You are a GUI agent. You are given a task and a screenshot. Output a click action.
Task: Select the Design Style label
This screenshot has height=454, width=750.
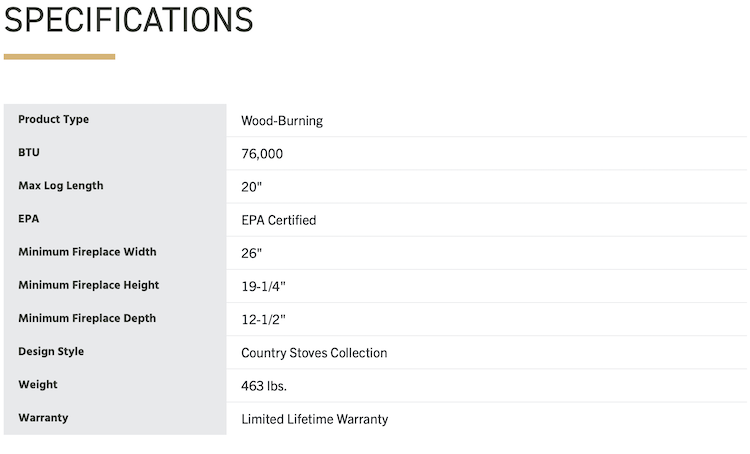point(51,352)
